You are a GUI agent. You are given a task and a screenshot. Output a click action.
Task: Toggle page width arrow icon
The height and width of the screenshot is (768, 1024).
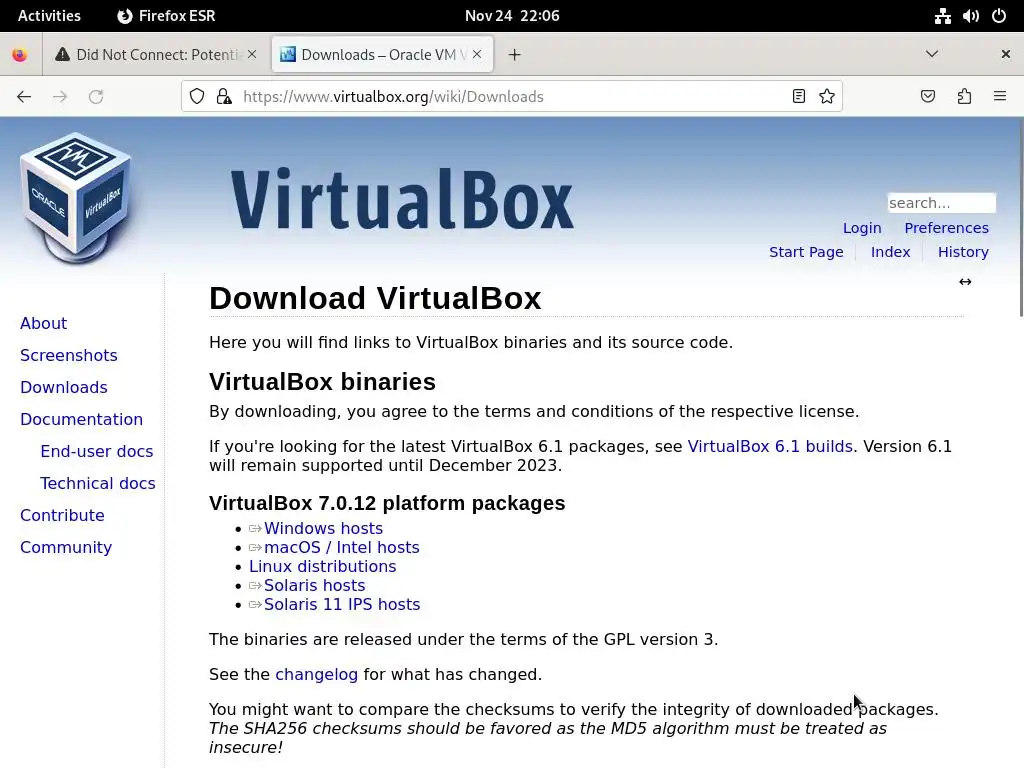coord(965,282)
